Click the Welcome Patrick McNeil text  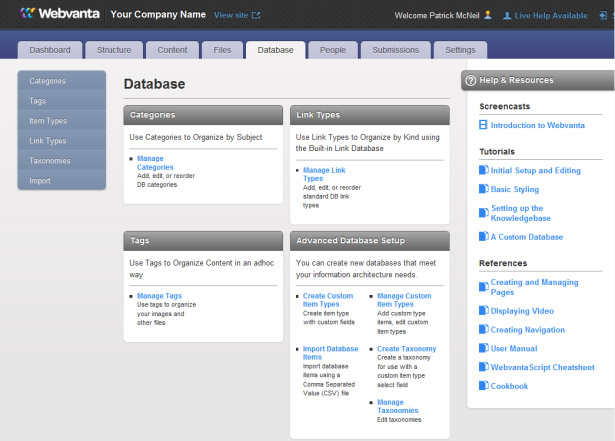[437, 15]
